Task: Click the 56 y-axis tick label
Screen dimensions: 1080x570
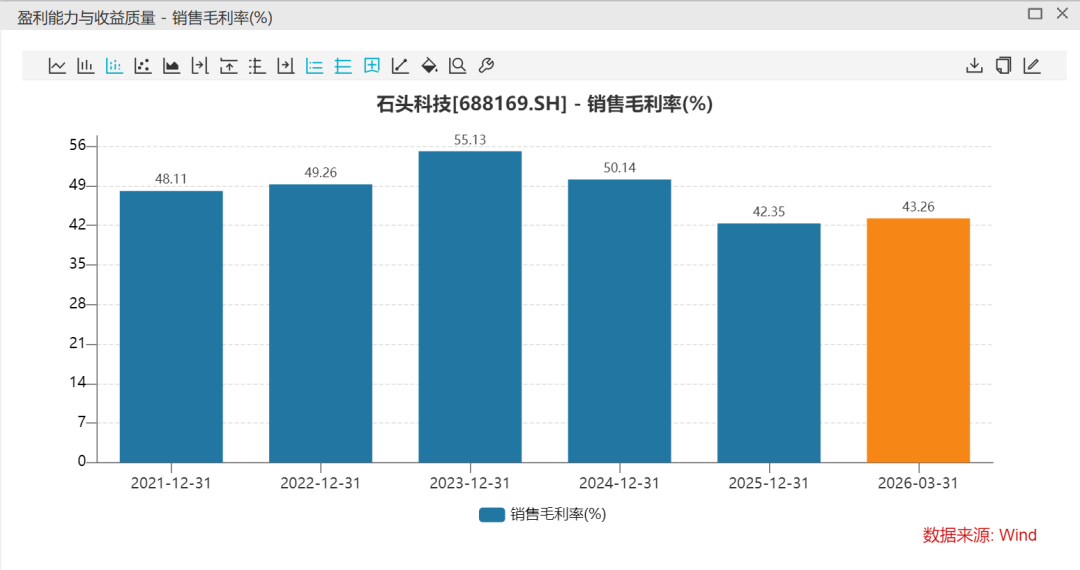Action: tap(77, 145)
